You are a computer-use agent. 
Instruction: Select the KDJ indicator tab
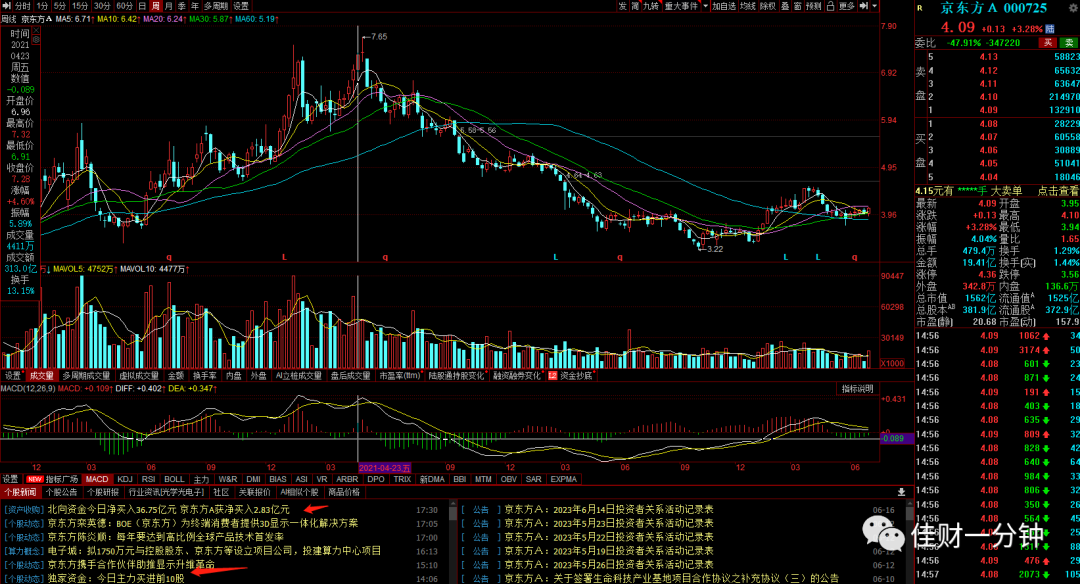[x=125, y=479]
